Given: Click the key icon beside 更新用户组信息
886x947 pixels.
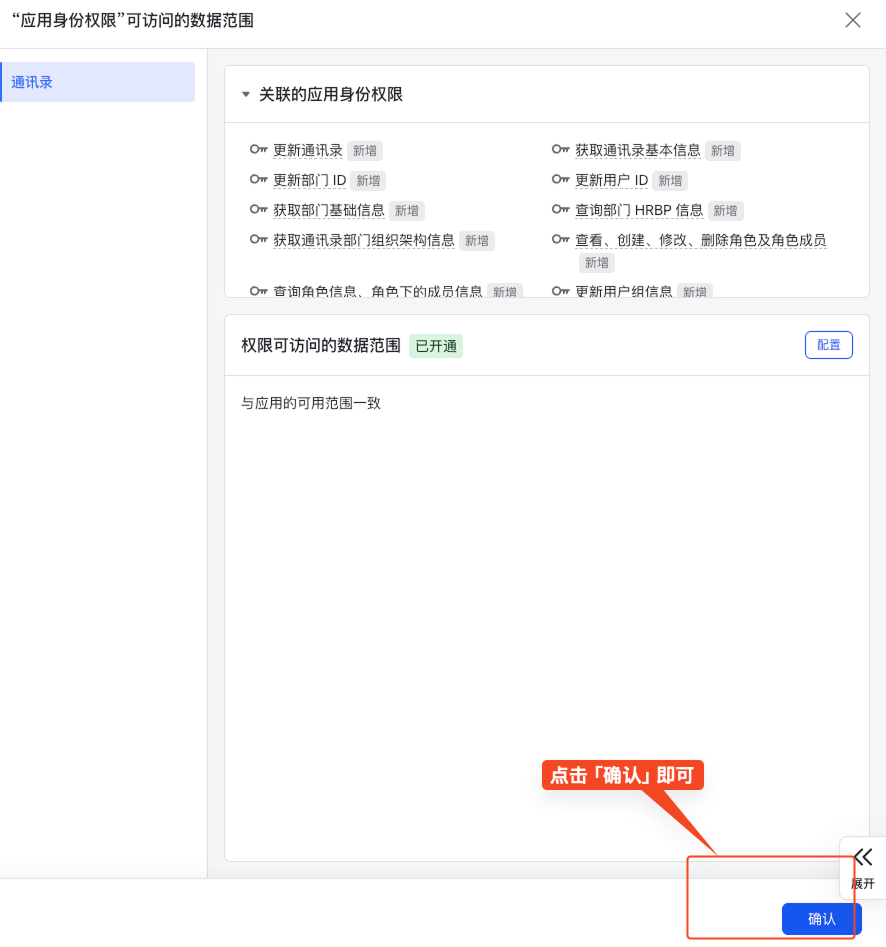Looking at the screenshot, I should 560,291.
